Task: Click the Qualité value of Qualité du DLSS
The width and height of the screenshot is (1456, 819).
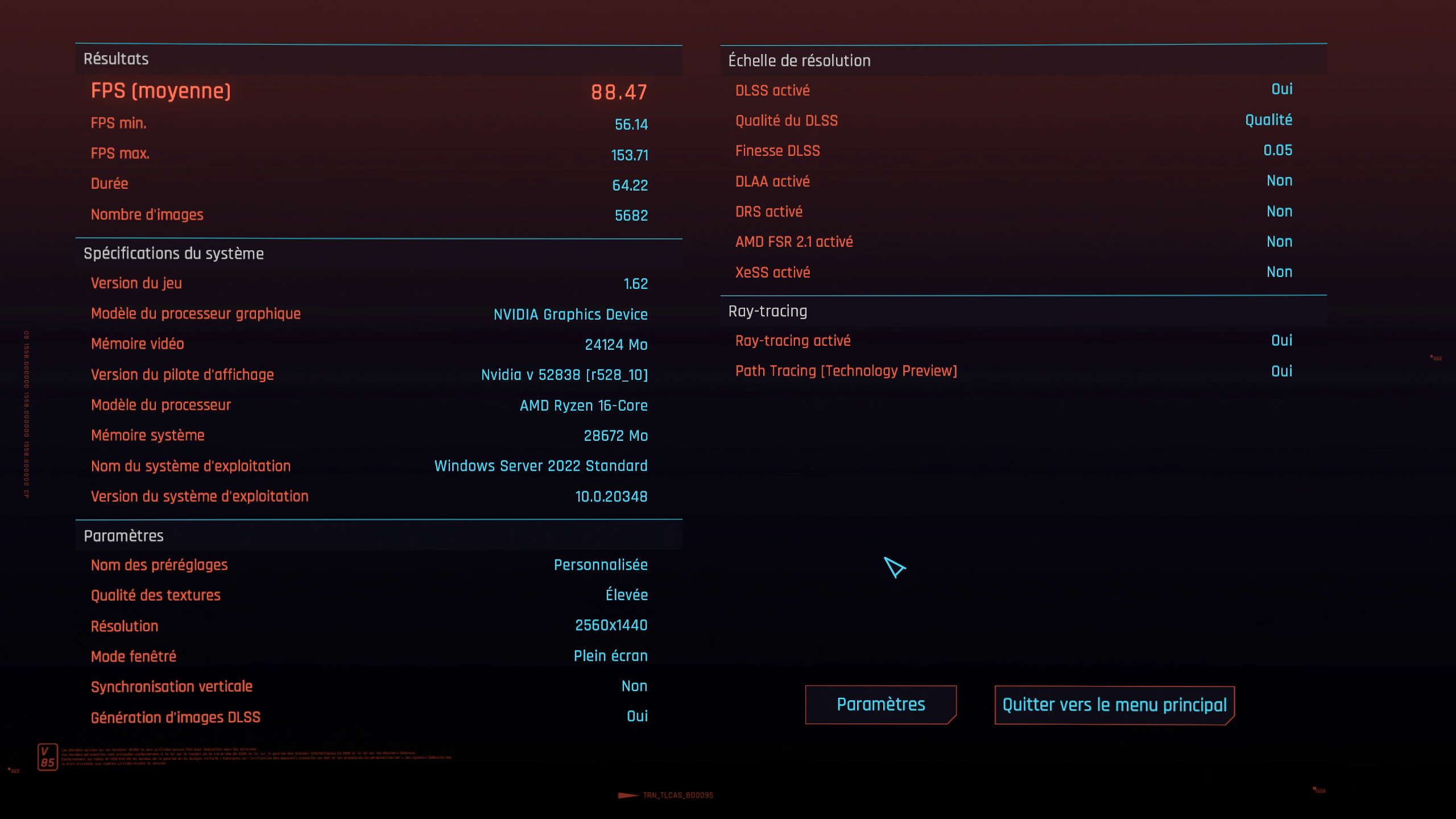Action: coord(1268,120)
